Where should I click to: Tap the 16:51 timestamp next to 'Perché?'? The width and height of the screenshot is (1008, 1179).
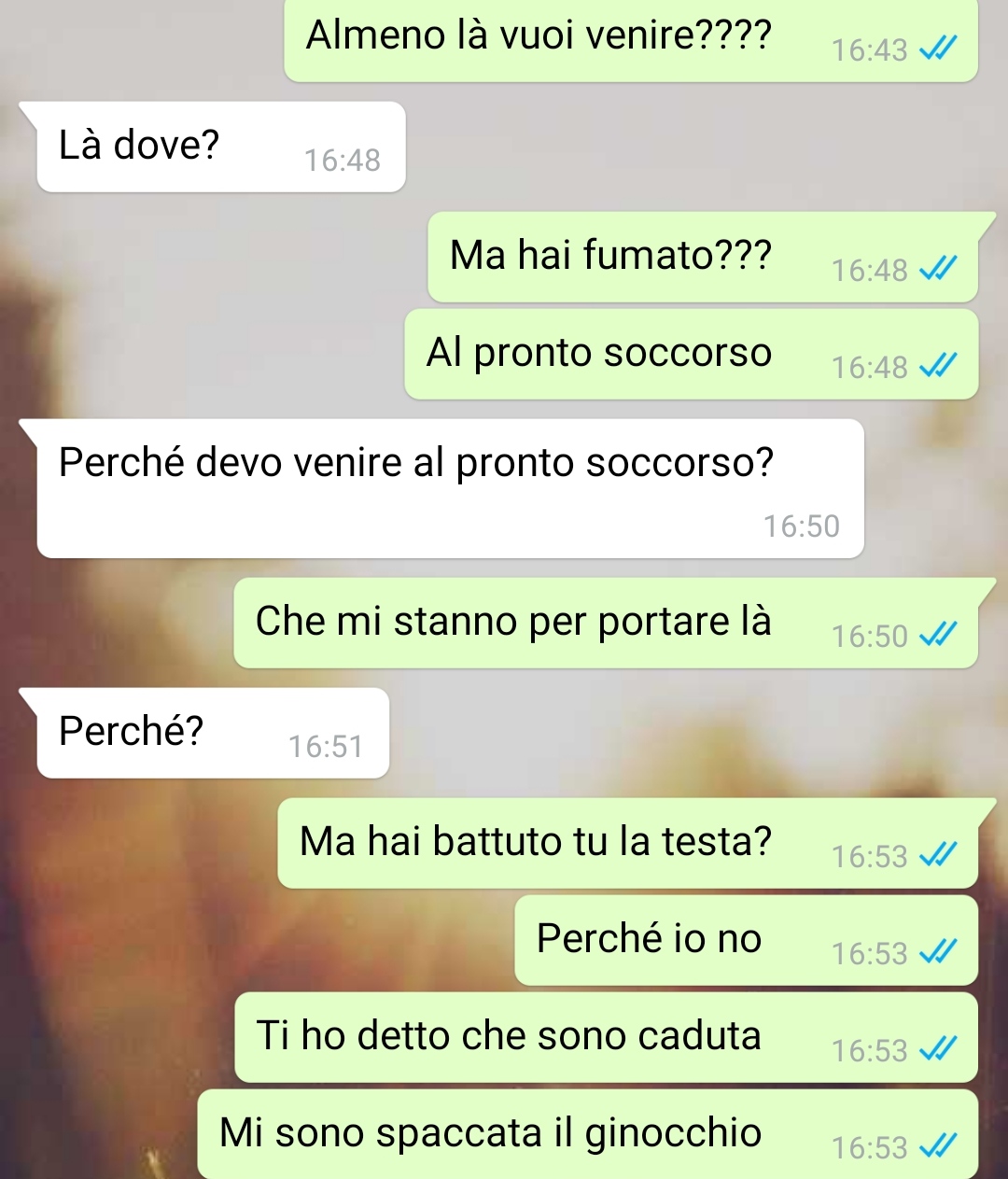click(x=326, y=747)
